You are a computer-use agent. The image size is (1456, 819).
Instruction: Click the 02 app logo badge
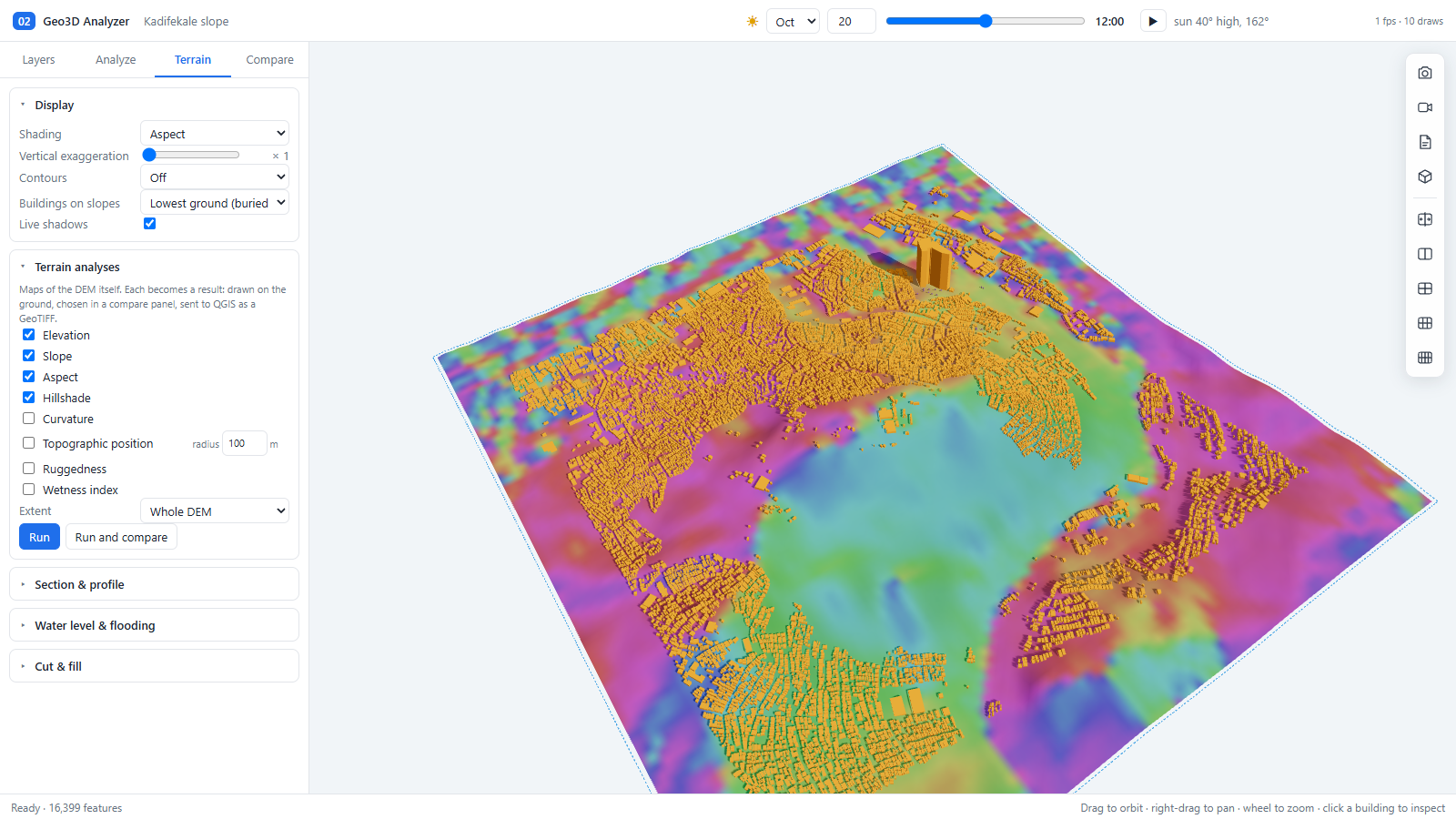(24, 21)
